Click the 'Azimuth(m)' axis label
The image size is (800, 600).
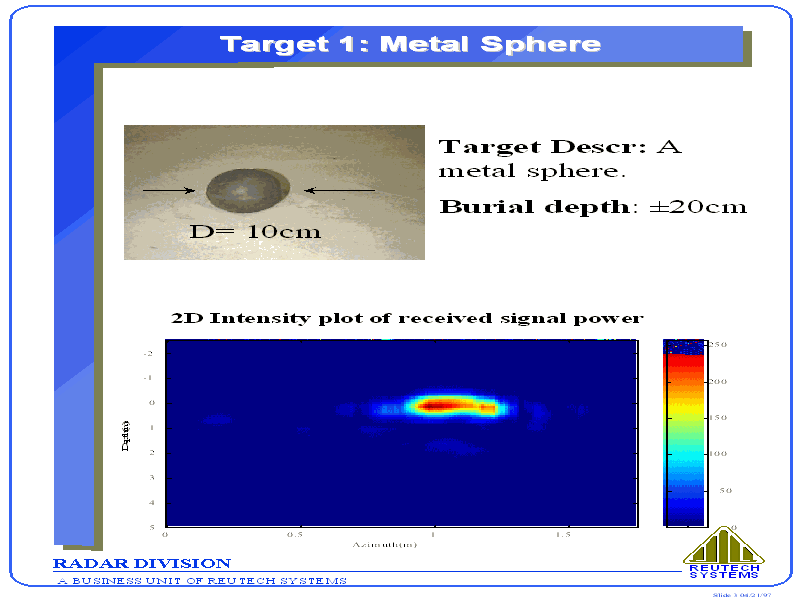click(384, 544)
